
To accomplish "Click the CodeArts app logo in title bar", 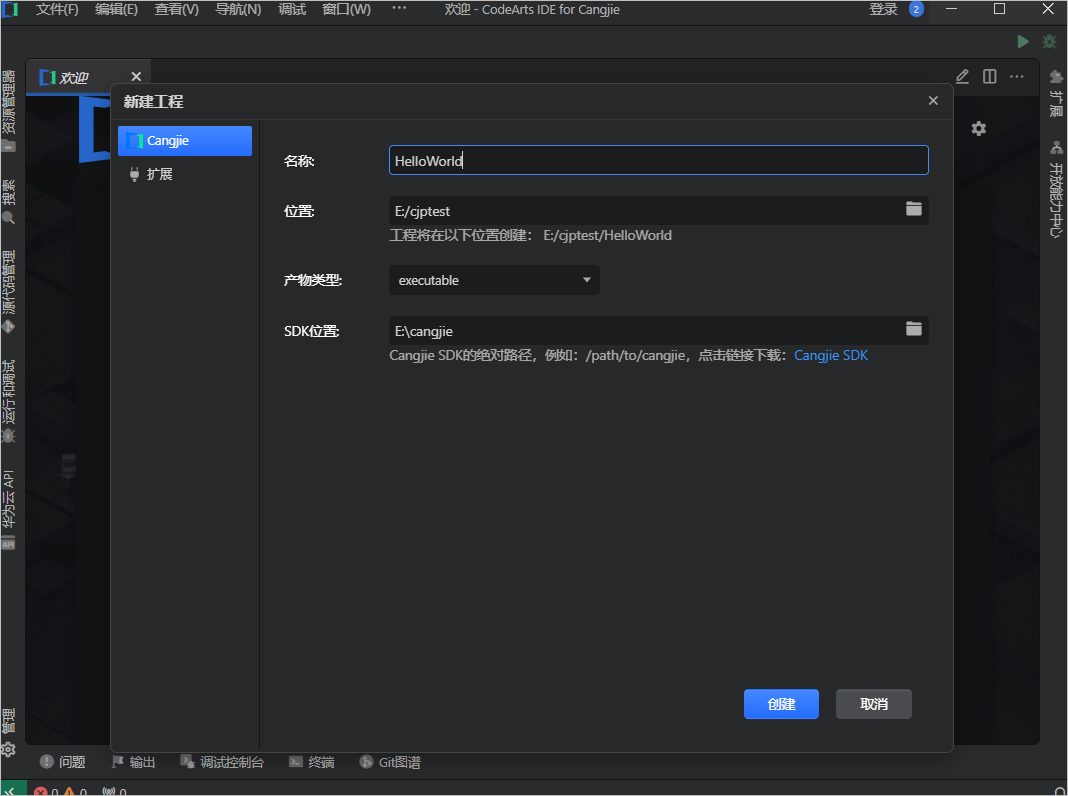I will point(10,10).
